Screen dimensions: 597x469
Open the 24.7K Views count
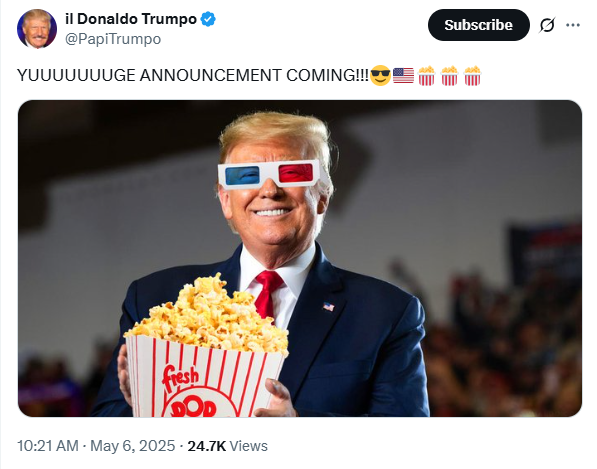(228, 446)
